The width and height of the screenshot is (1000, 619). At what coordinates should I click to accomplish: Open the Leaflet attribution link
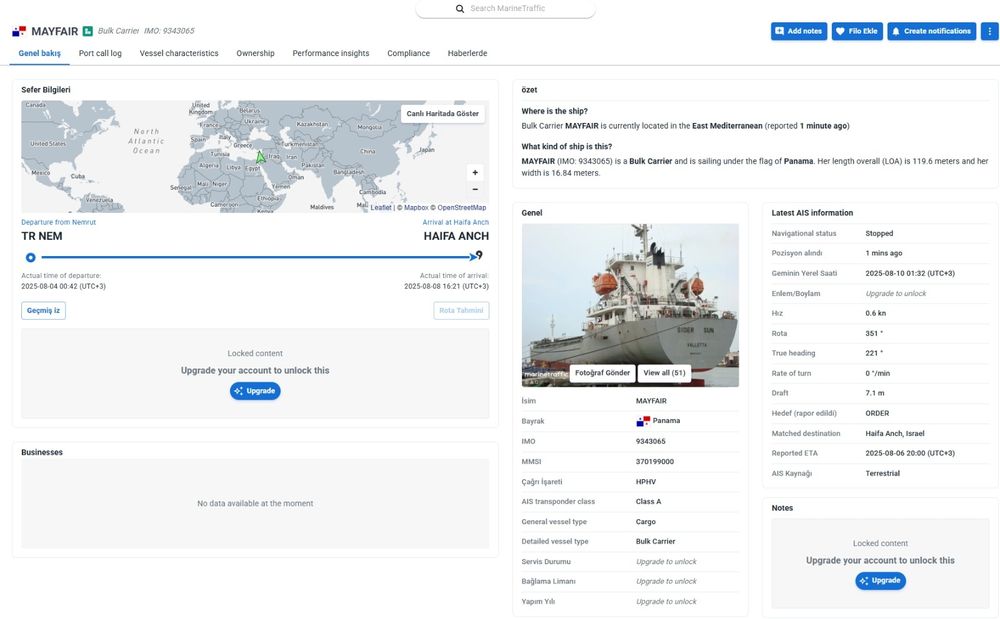(381, 208)
